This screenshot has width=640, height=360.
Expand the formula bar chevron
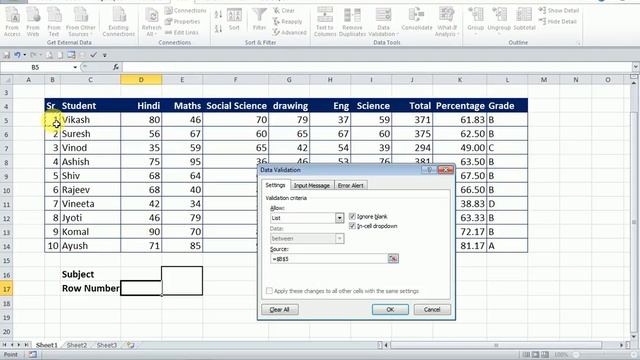(x=635, y=67)
